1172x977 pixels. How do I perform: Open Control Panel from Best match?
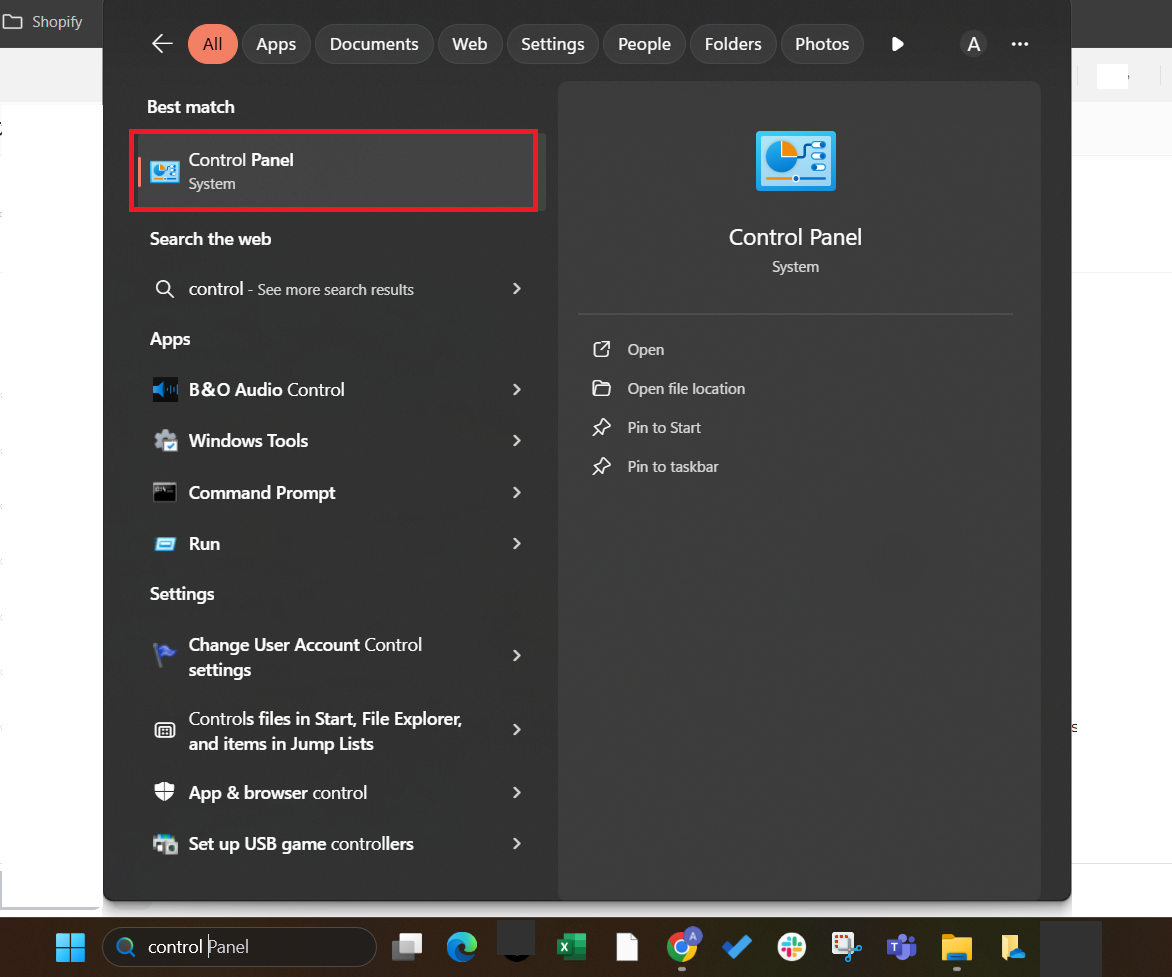[335, 171]
